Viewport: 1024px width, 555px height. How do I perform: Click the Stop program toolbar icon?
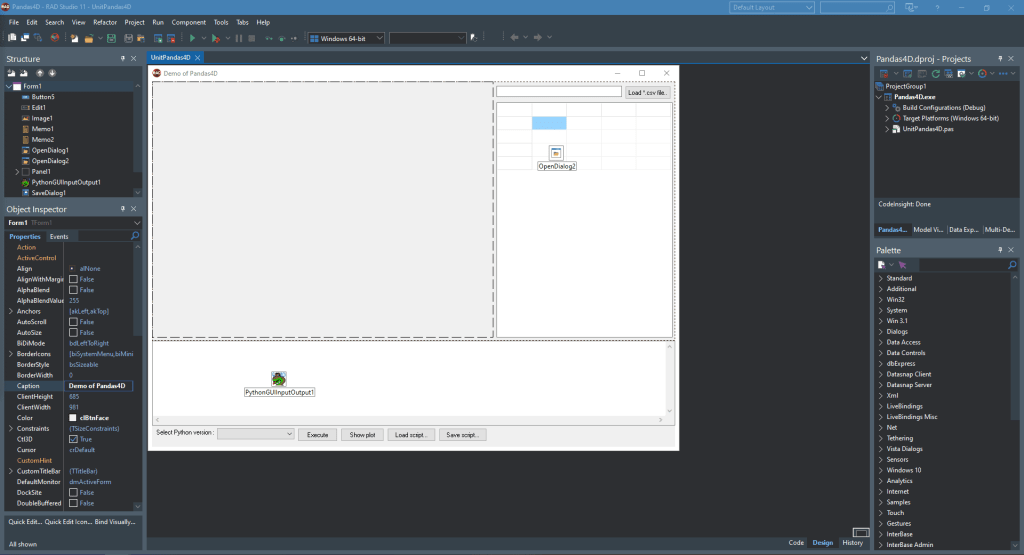coord(251,38)
